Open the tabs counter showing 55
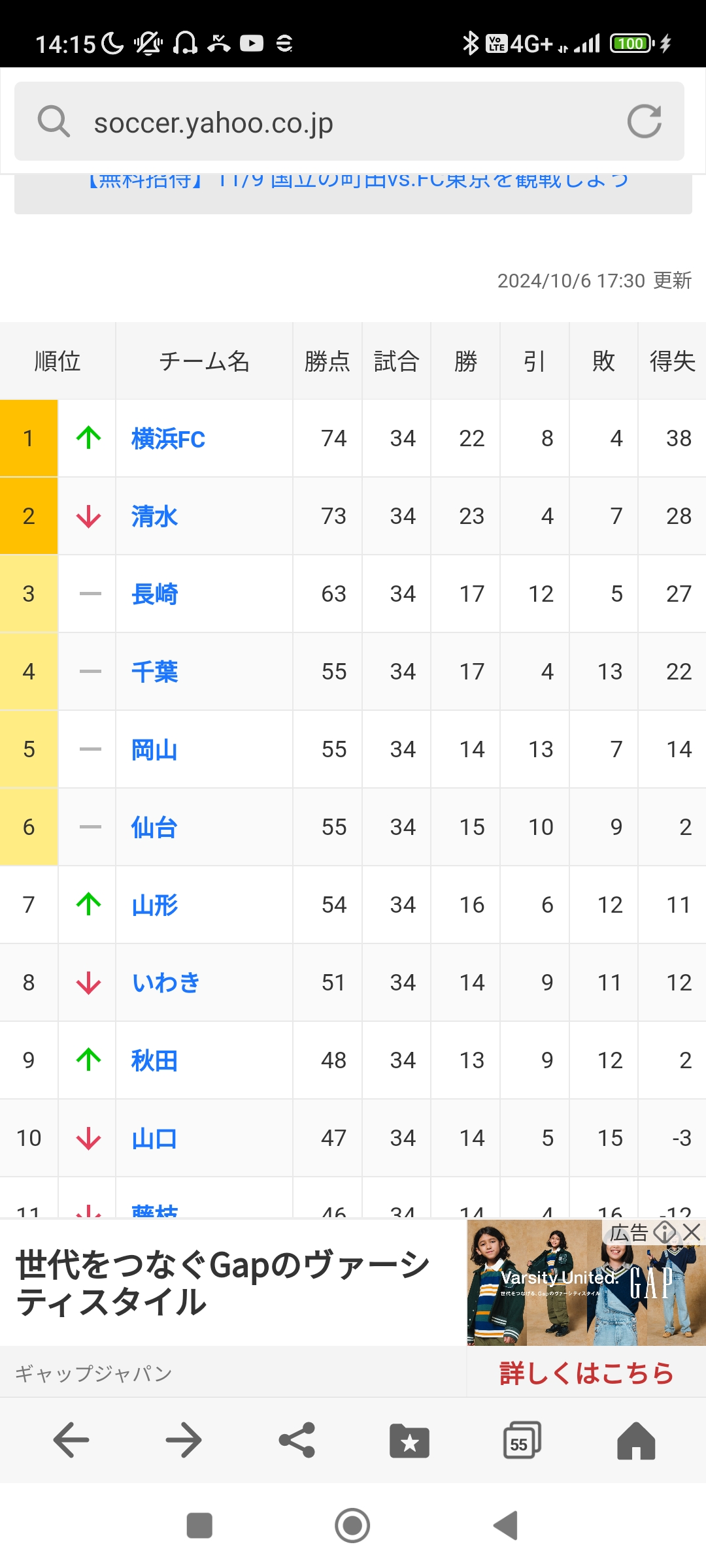This screenshot has height=1568, width=706. 522,1440
